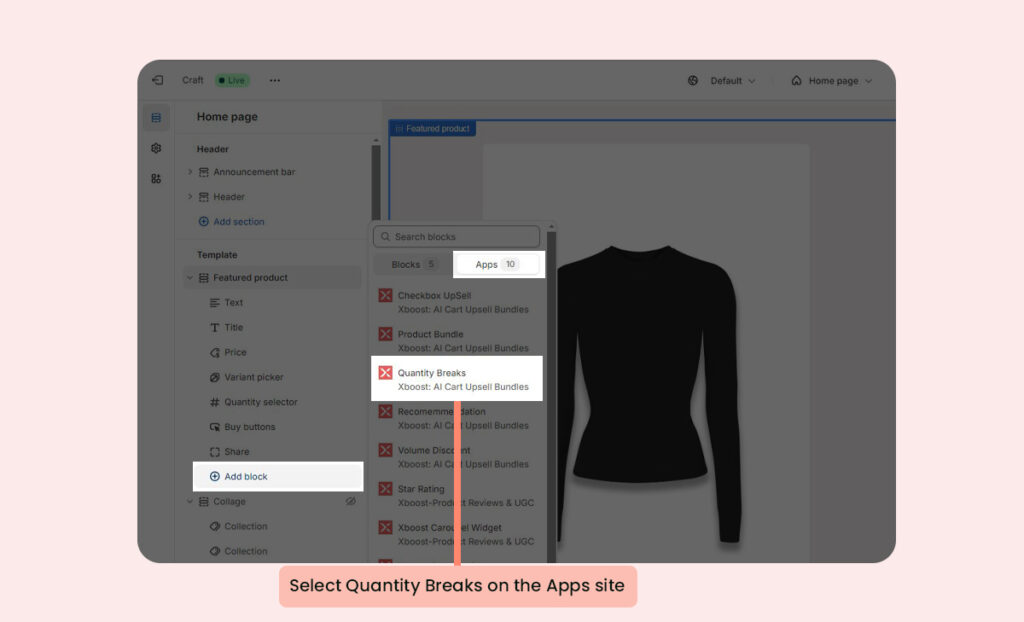Expand the Announcement bar section
This screenshot has height=622, width=1024.
coord(190,172)
